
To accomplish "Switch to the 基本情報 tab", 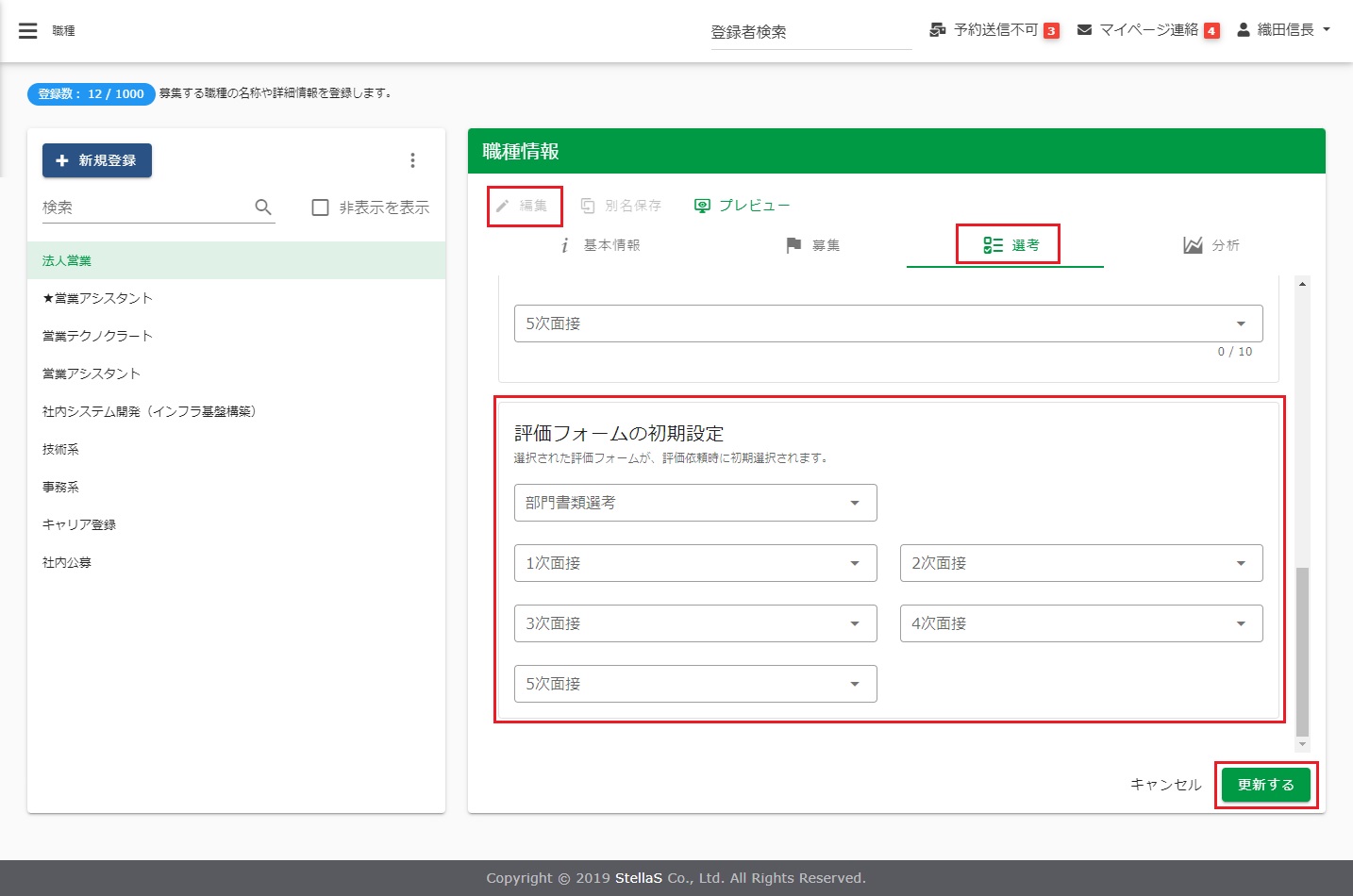I will 601,245.
